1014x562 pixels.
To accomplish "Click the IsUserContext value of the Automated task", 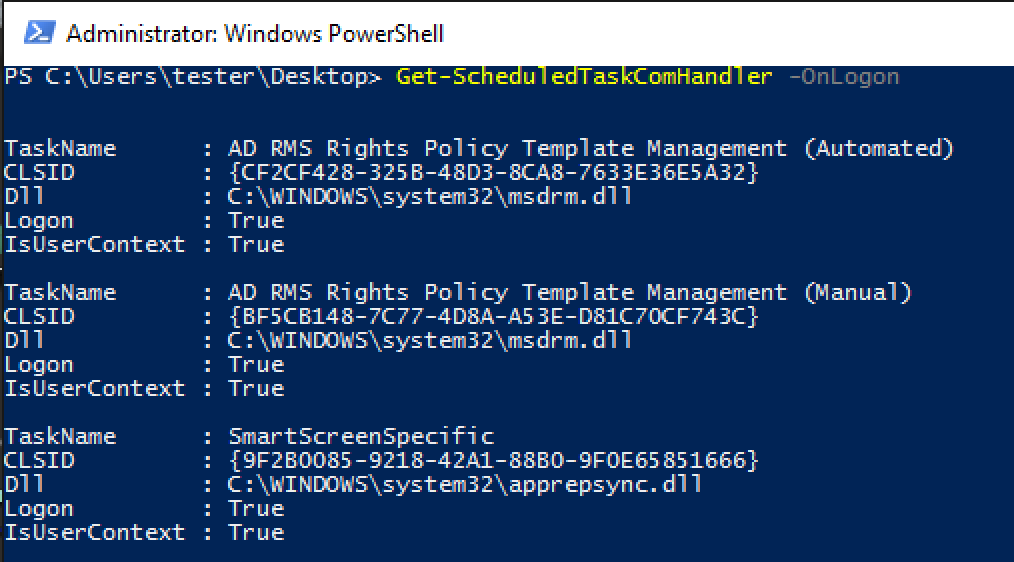I will point(255,244).
